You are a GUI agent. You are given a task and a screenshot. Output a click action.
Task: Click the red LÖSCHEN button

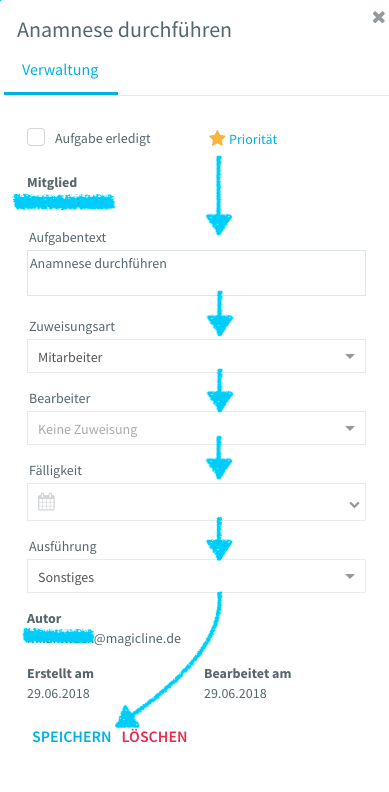click(154, 737)
